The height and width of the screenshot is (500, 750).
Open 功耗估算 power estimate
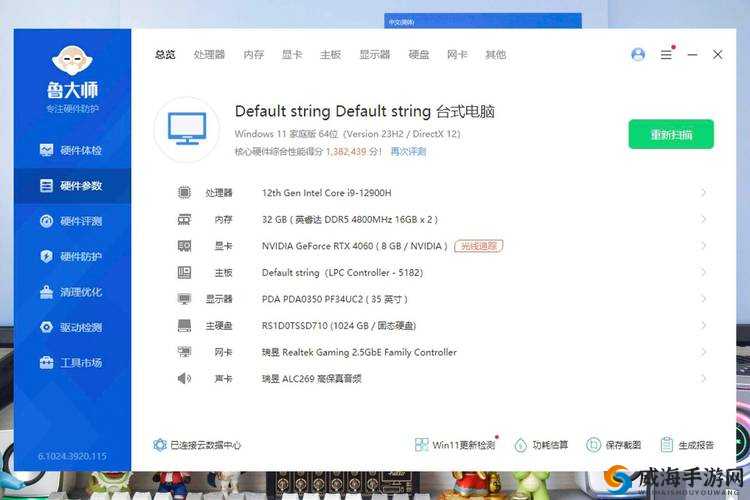tap(541, 445)
